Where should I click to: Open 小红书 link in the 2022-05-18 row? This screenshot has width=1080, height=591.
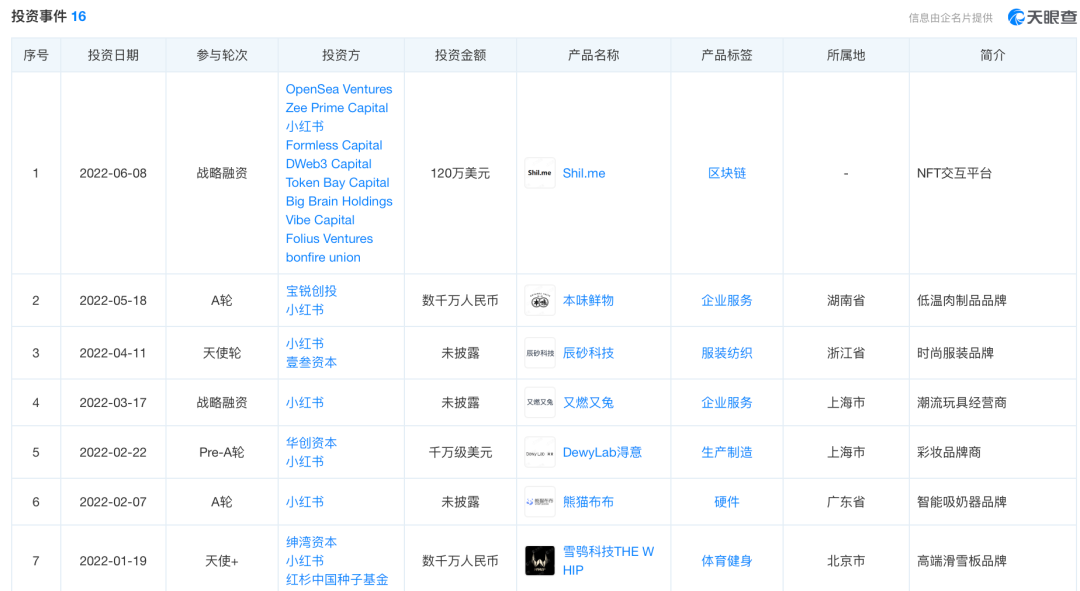point(304,309)
